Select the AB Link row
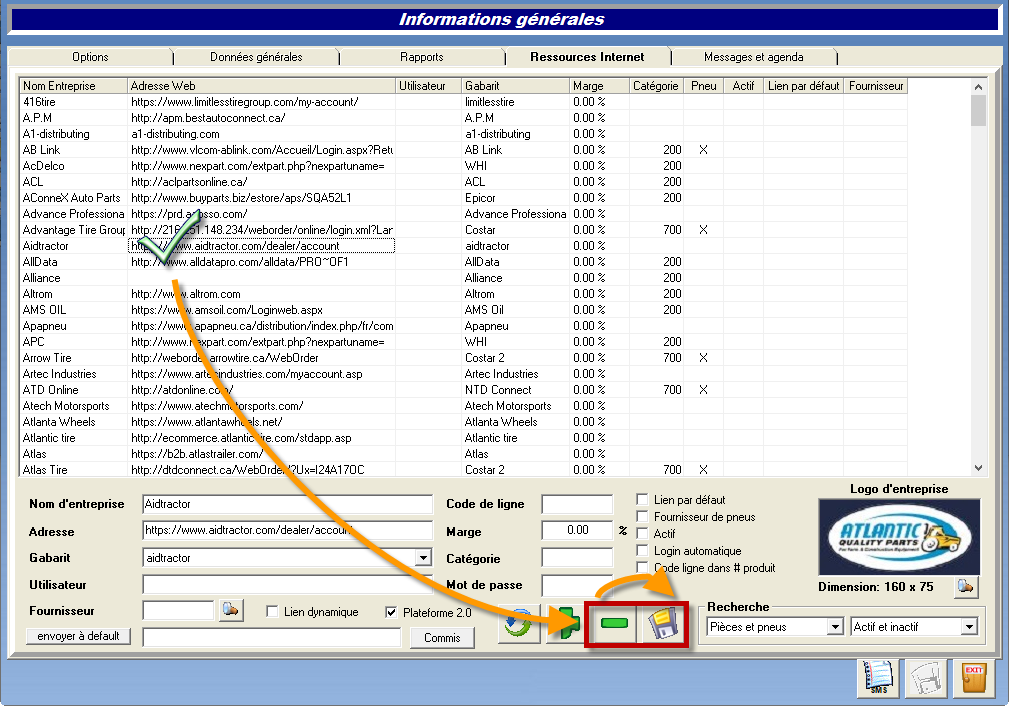1009x706 pixels. 463,150
